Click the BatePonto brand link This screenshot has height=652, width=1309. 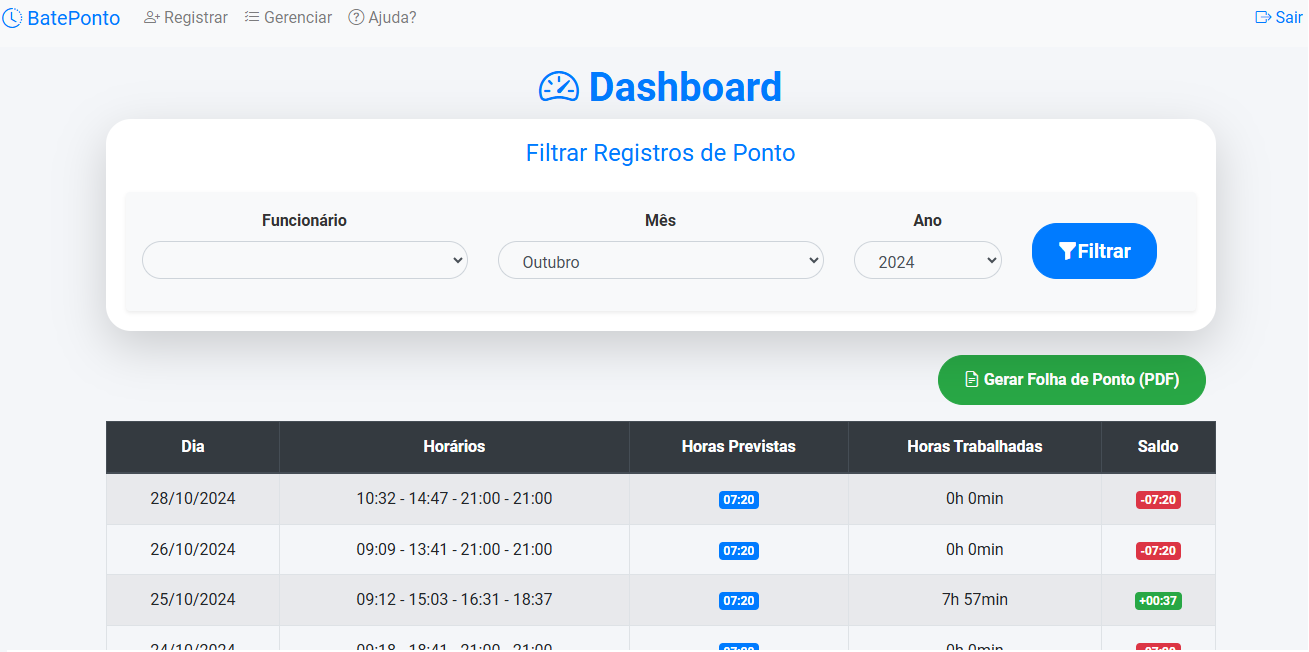[x=61, y=18]
